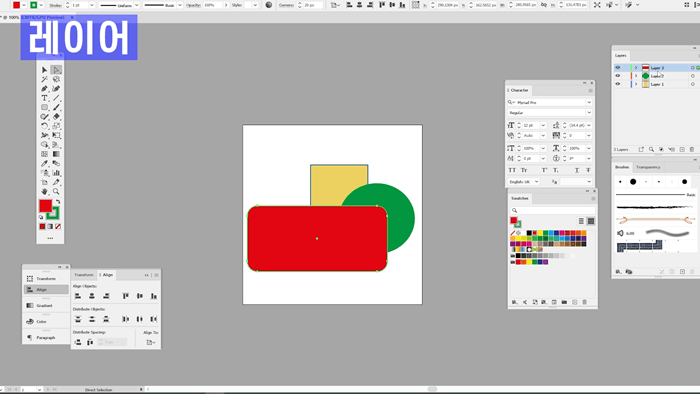This screenshot has width=700, height=394.
Task: Open the Swatches panel tab
Action: pyautogui.click(x=519, y=198)
